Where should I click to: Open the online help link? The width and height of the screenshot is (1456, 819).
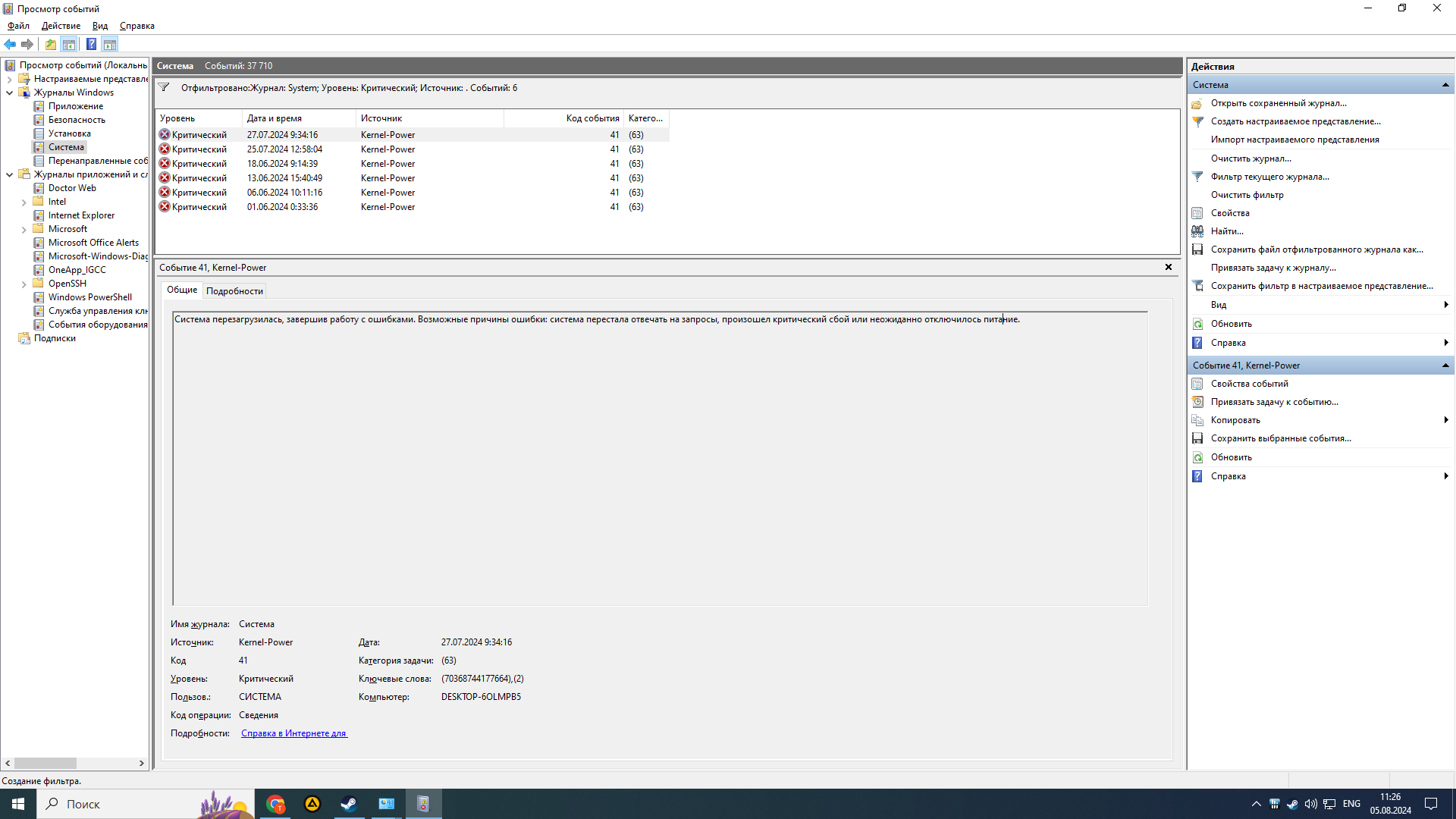[x=293, y=733]
